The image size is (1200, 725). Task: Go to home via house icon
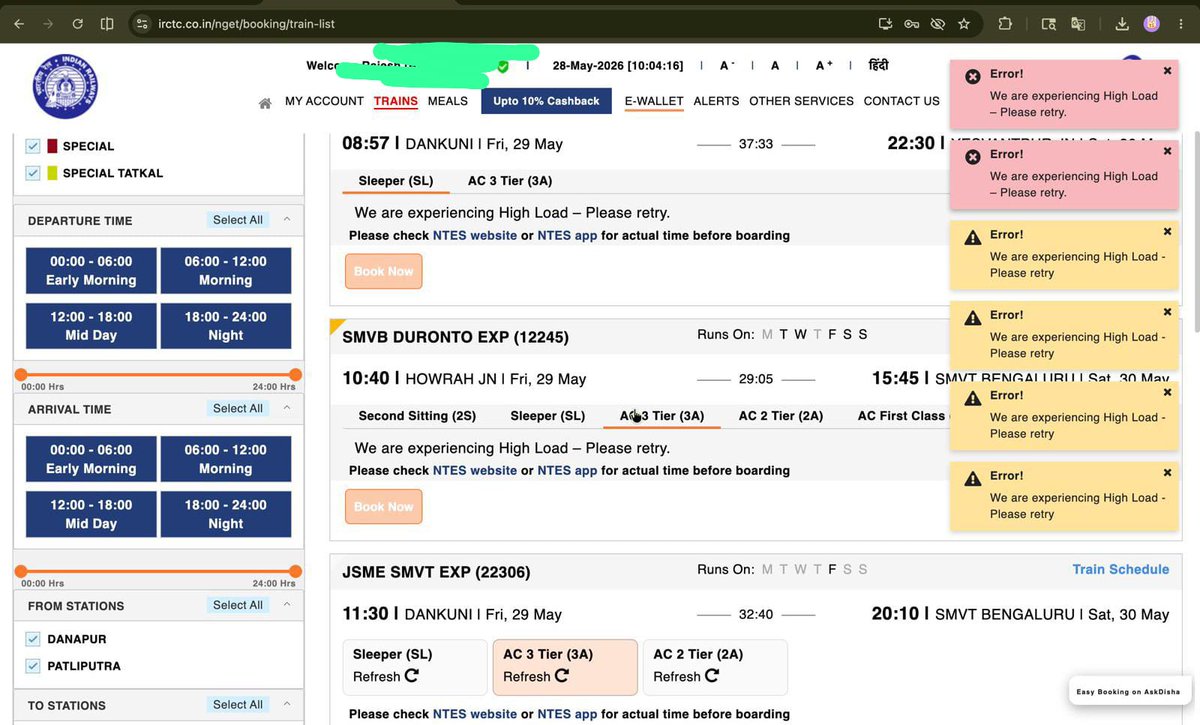tap(265, 103)
